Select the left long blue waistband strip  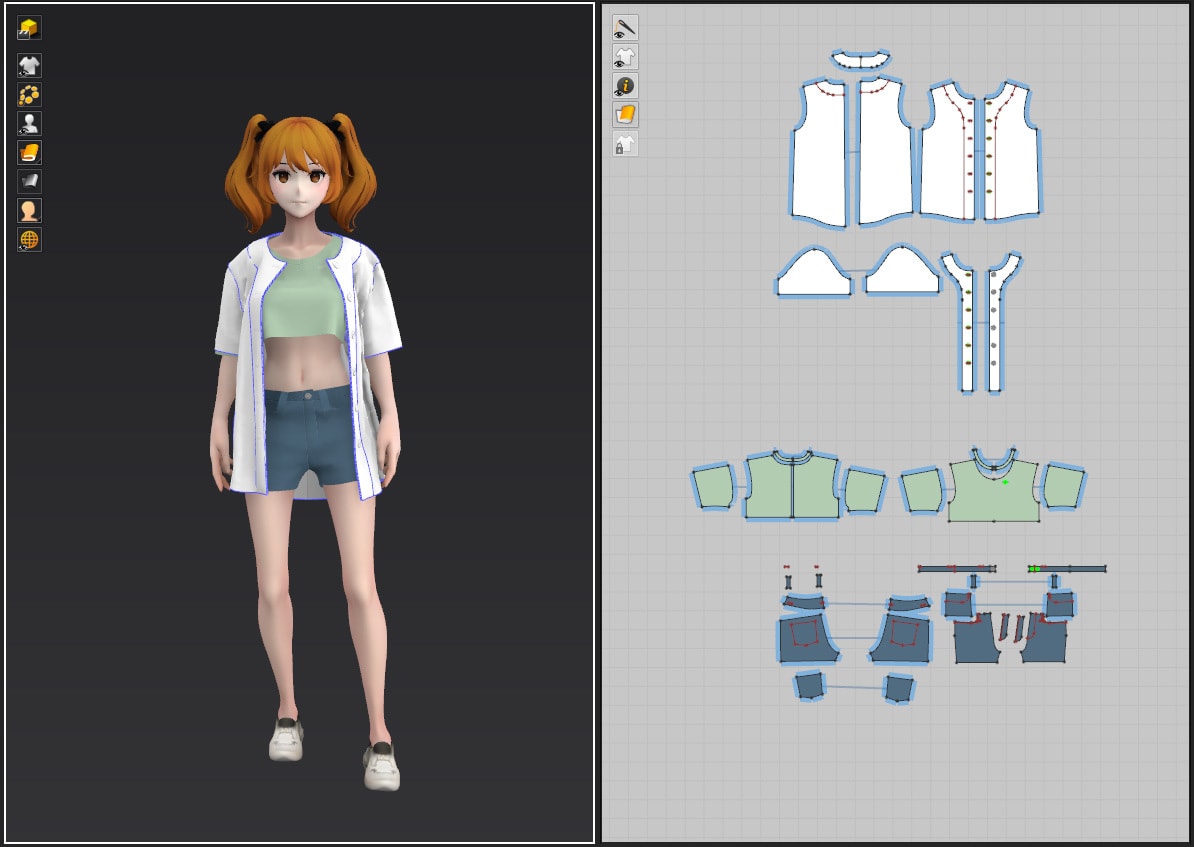coord(956,568)
